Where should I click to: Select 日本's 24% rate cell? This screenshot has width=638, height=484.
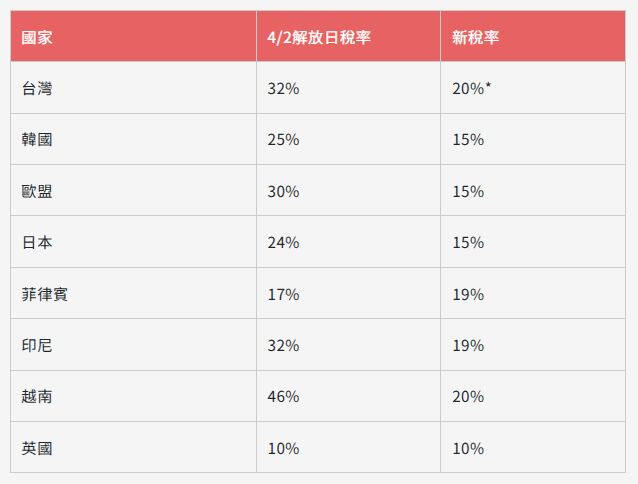coord(348,242)
